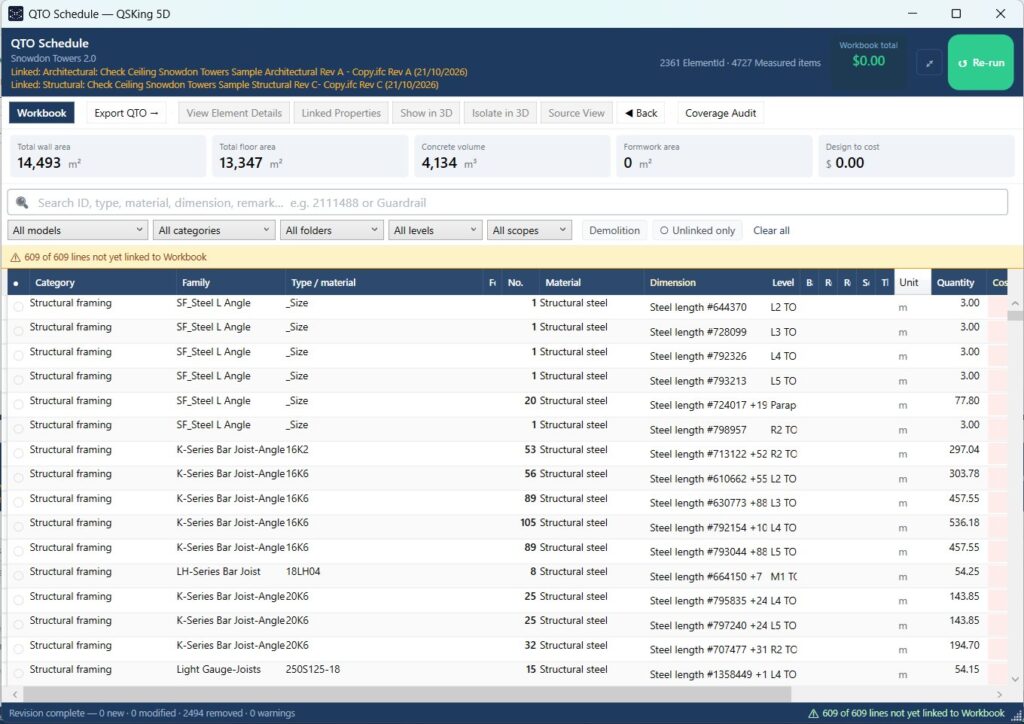Screen dimensions: 1024x724
Task: Select the row circle for Steel length #792326
Action: 18,355
